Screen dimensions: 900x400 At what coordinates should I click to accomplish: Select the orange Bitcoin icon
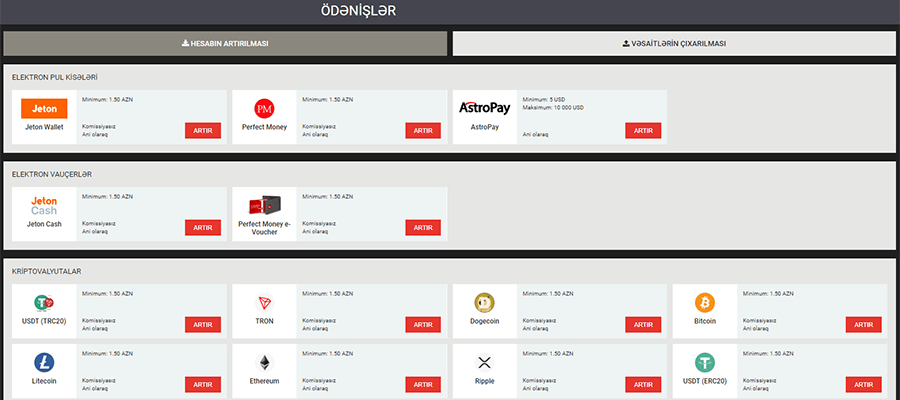coord(704,303)
